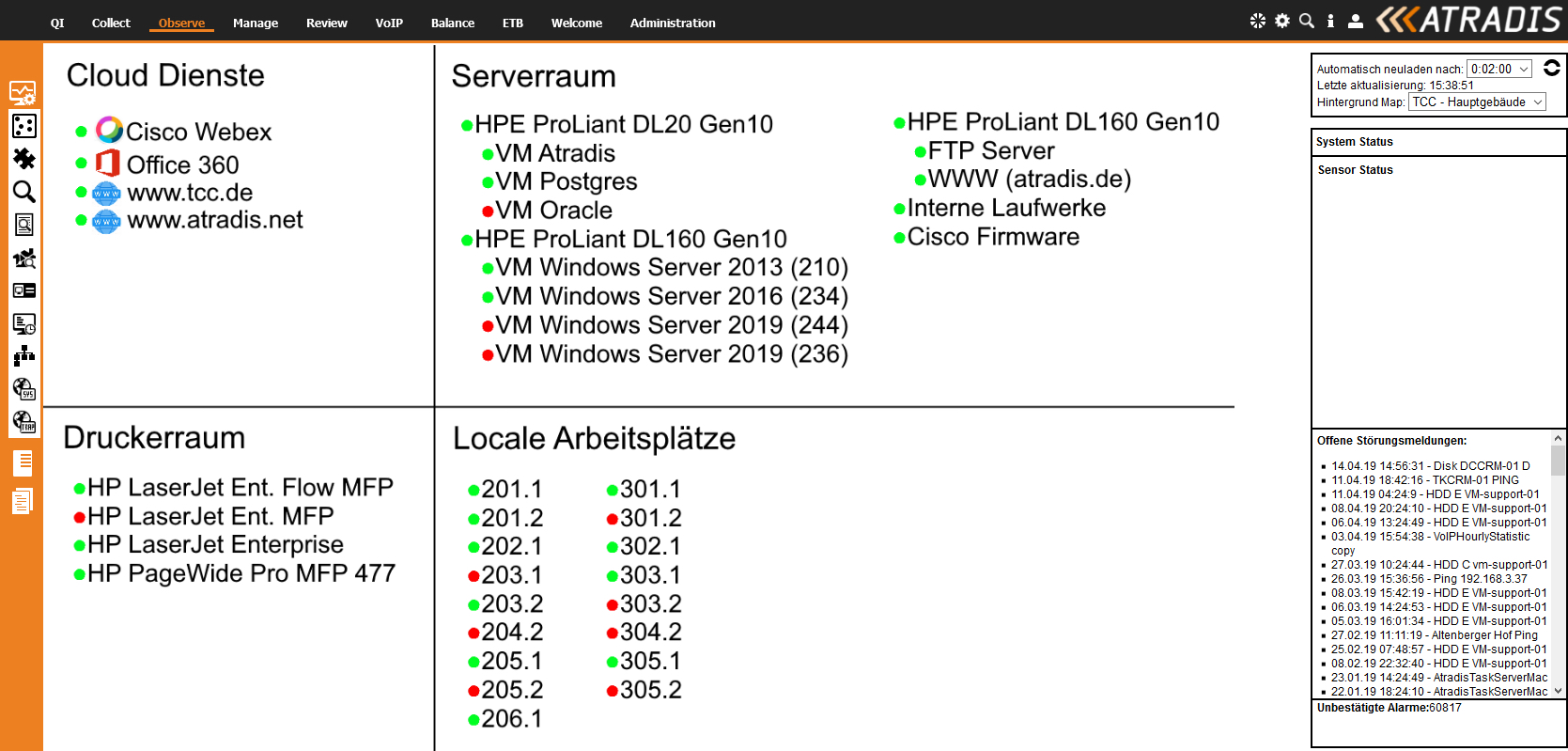
Task: Open the info icon in the header
Action: [x=1330, y=21]
